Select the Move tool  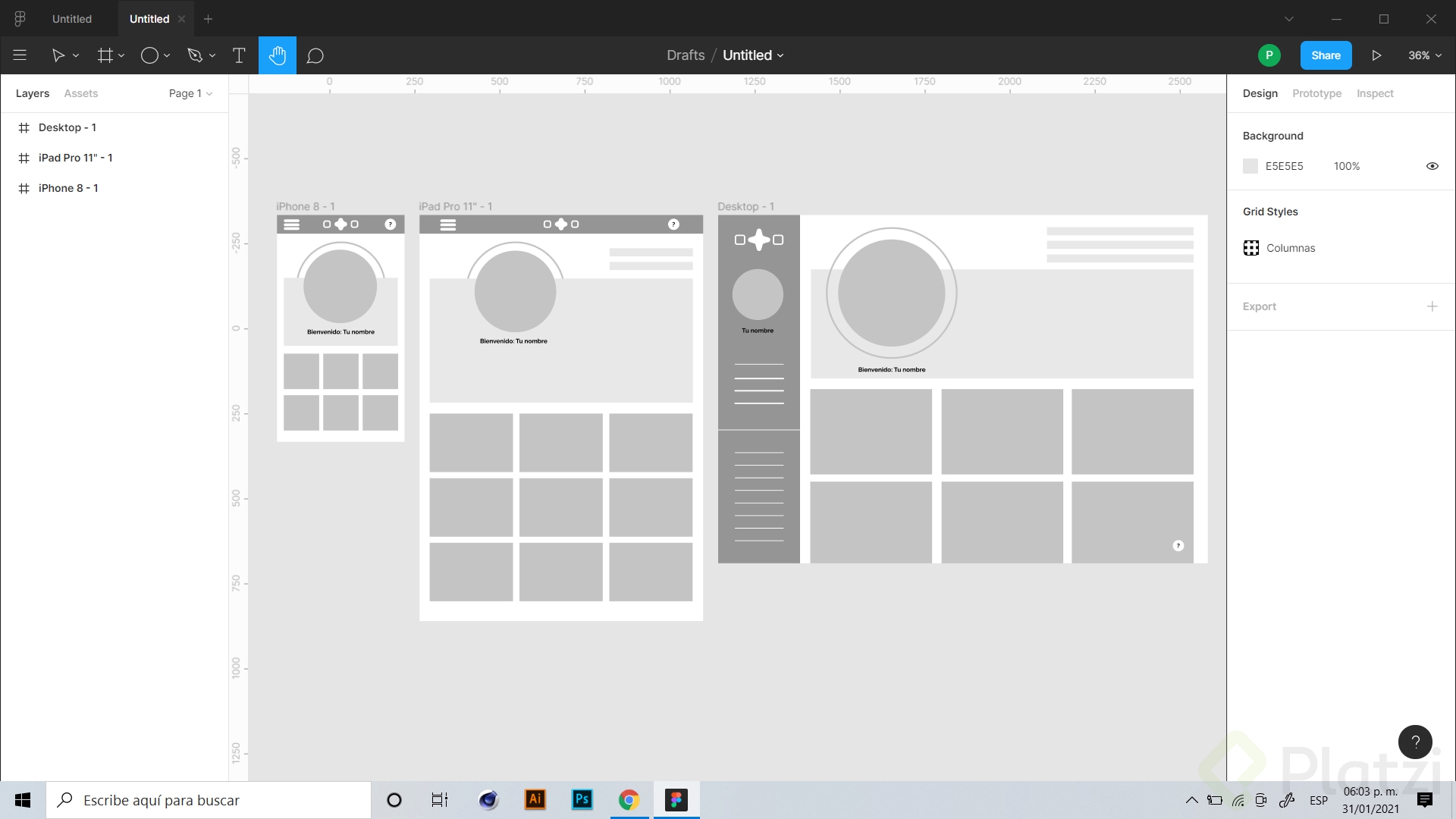(58, 55)
